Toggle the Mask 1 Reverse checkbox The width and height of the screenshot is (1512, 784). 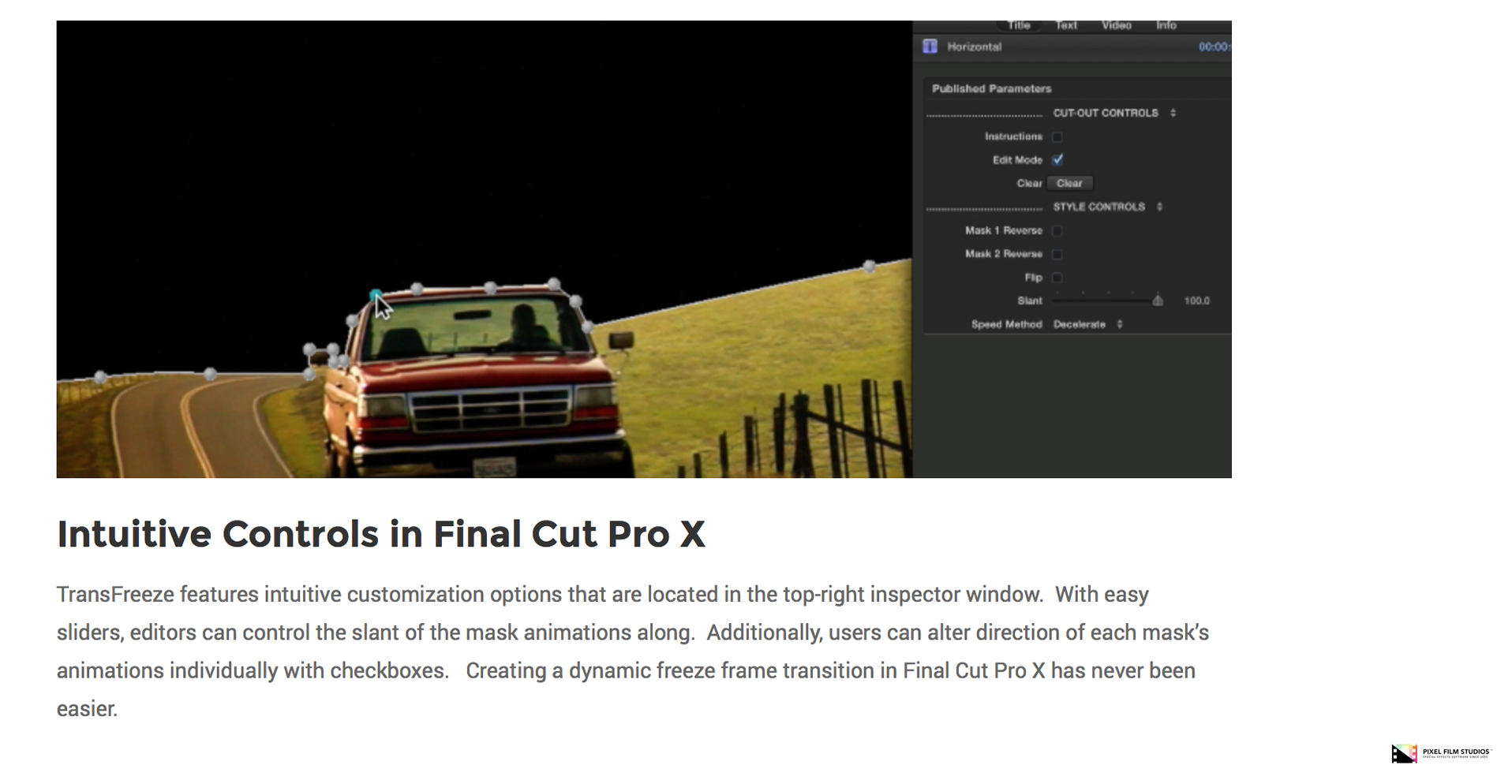(x=1057, y=231)
